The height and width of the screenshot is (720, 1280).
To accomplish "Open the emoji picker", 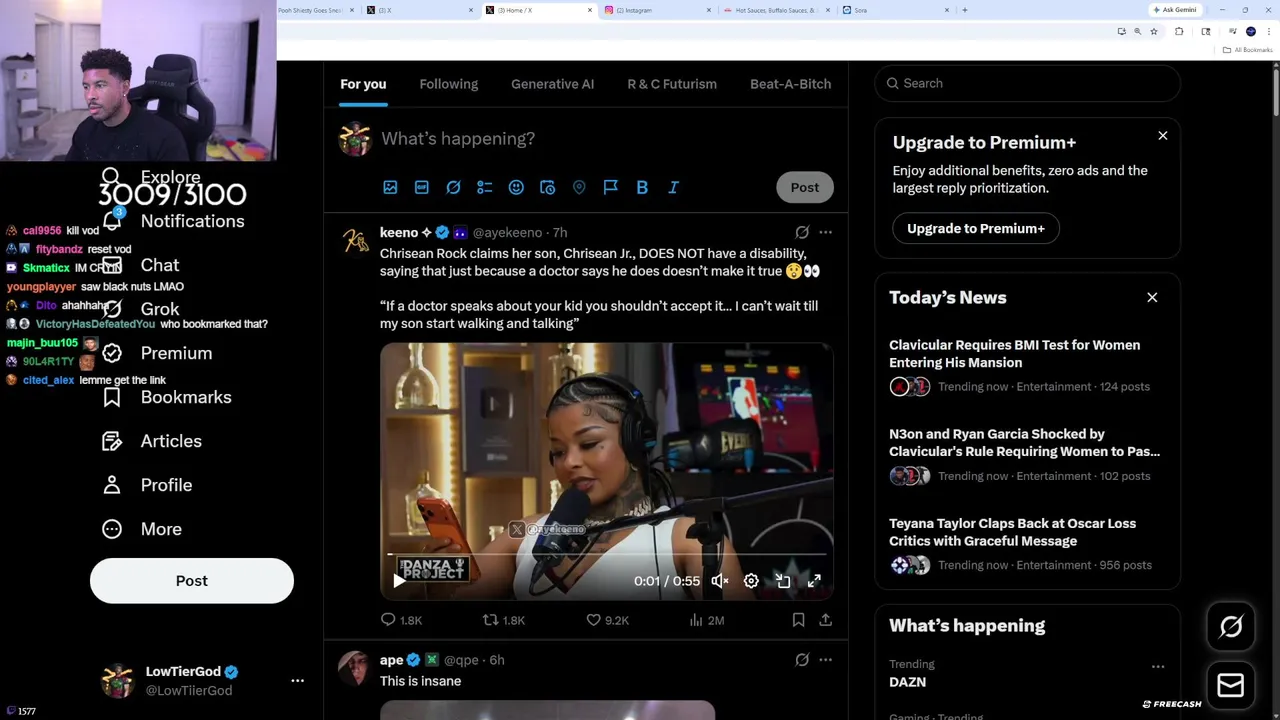I will [x=516, y=187].
